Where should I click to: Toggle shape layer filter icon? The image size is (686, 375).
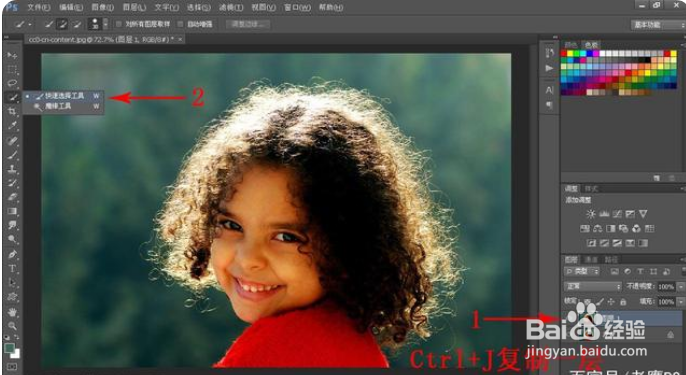654,272
